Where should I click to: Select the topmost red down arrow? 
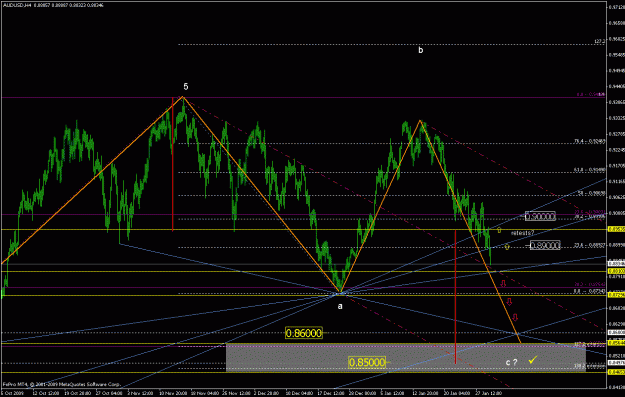click(x=503, y=283)
